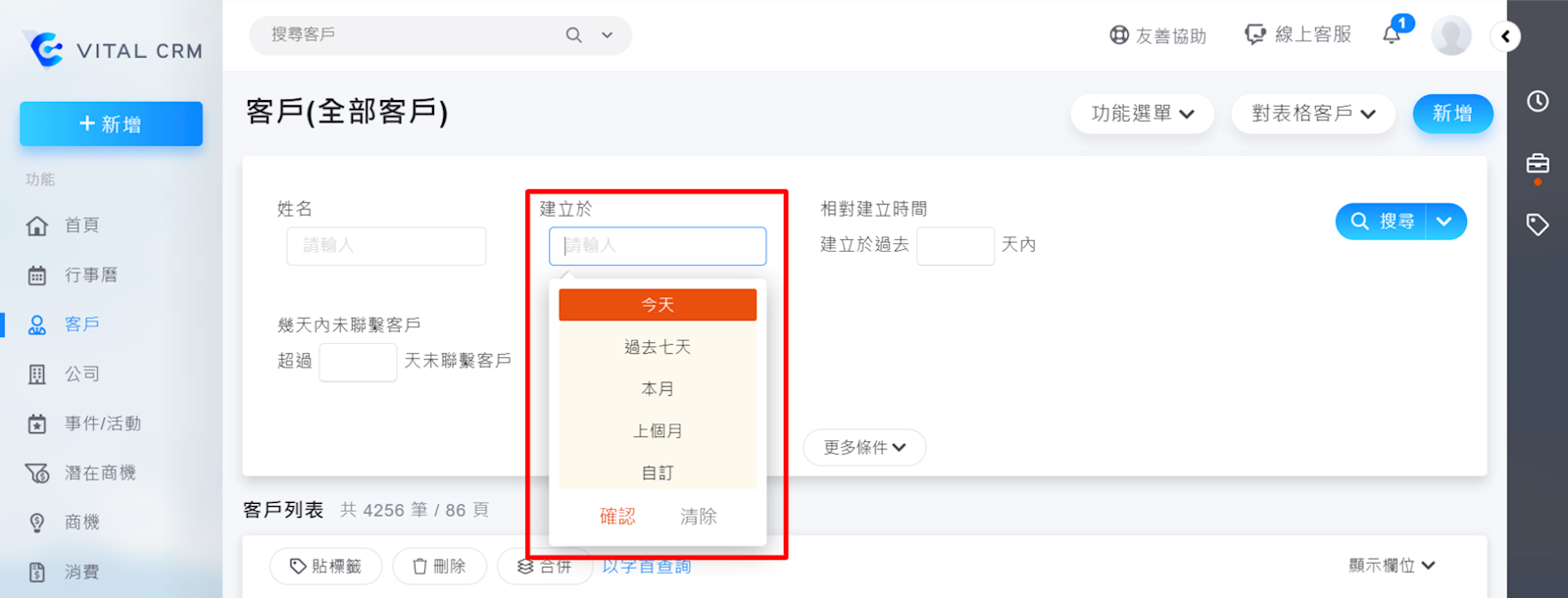The width and height of the screenshot is (1568, 598).
Task: Click the 姓名 input field
Action: point(386,246)
